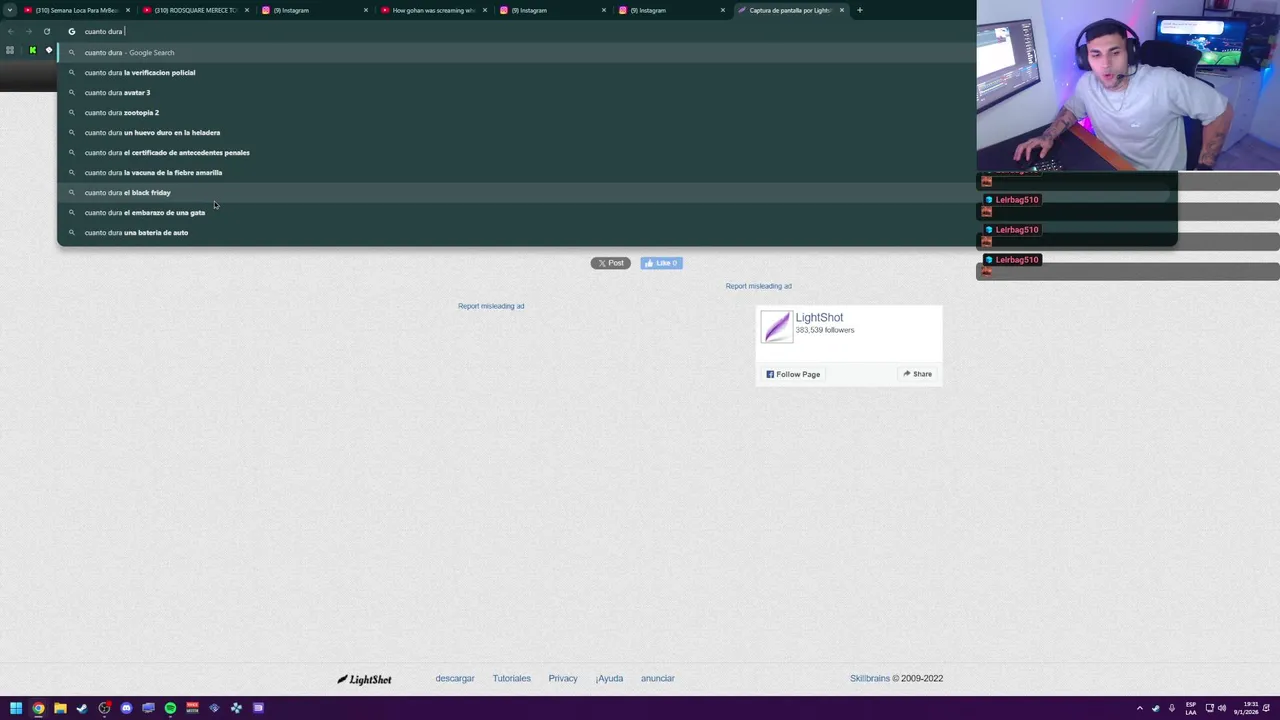Open the 'Tutoriales' footer link
The image size is (1280, 720).
coord(511,678)
